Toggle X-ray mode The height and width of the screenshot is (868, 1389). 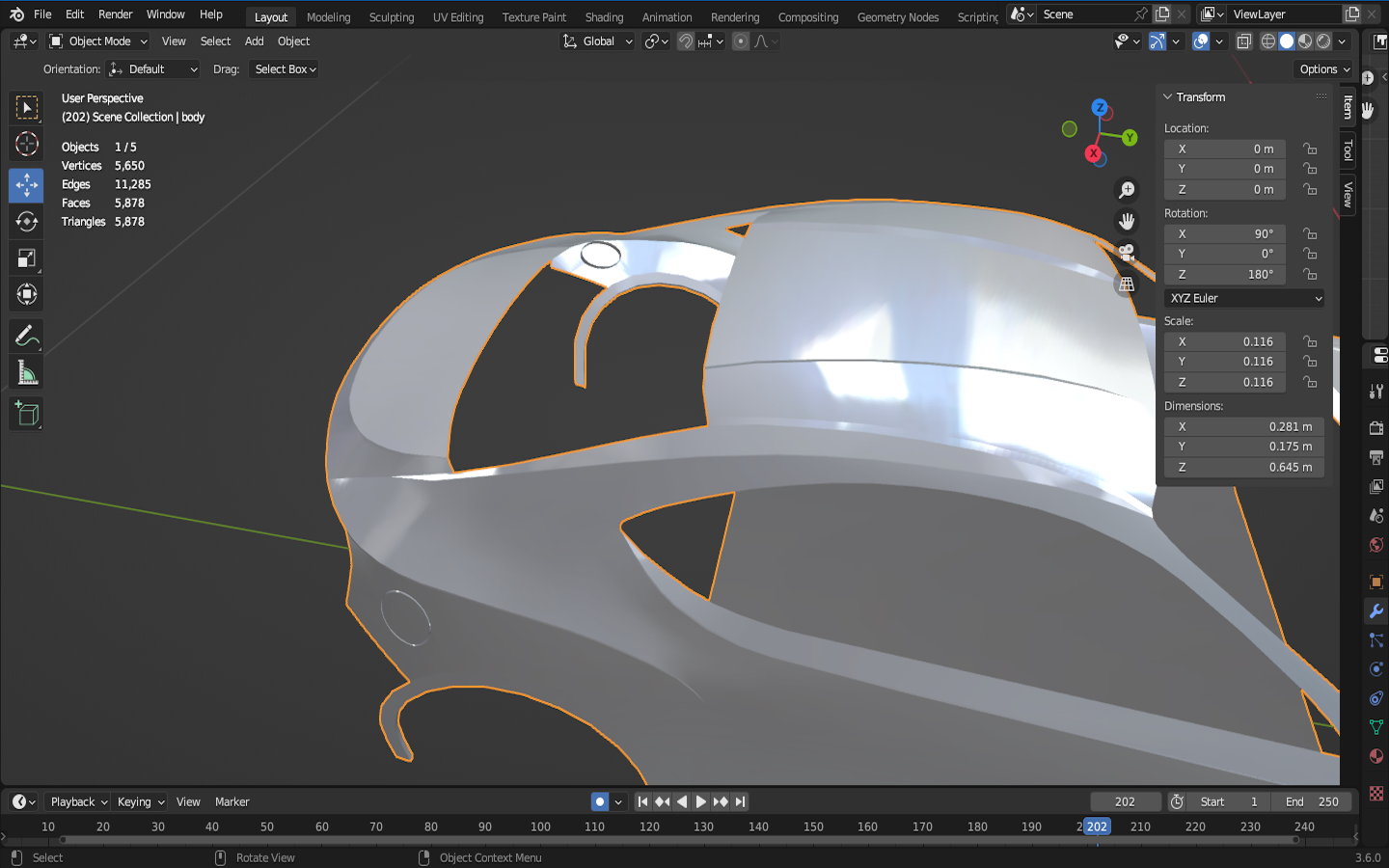tap(1244, 41)
